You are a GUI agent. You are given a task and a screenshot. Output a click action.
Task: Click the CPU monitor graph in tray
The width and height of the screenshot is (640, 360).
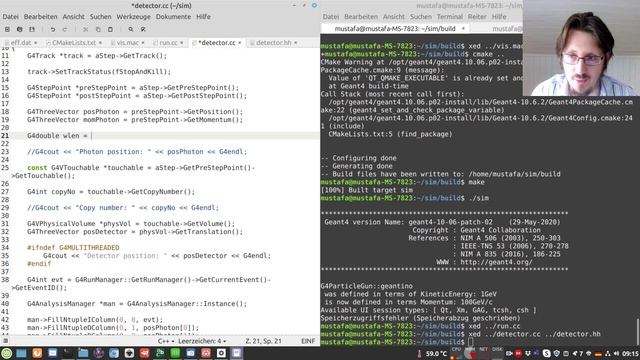click(x=456, y=353)
